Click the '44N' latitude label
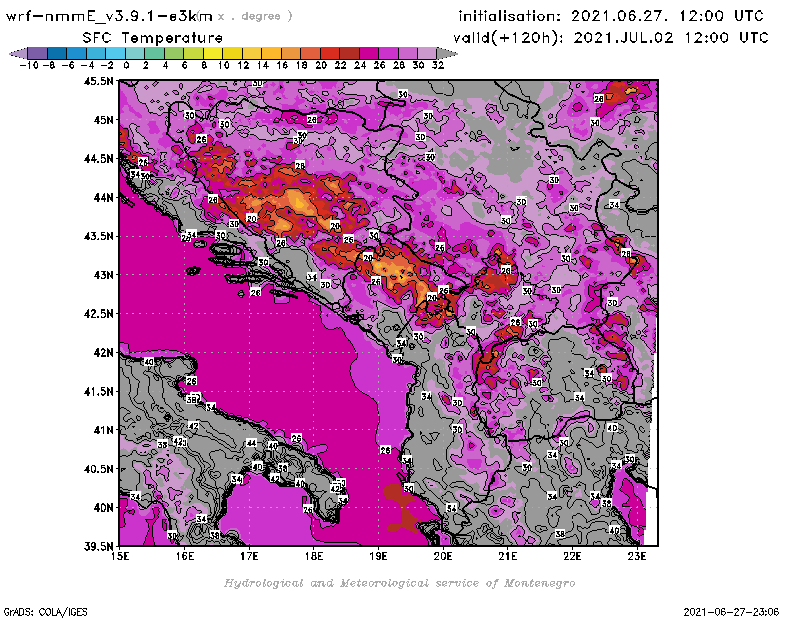The height and width of the screenshot is (618, 800). (x=103, y=197)
